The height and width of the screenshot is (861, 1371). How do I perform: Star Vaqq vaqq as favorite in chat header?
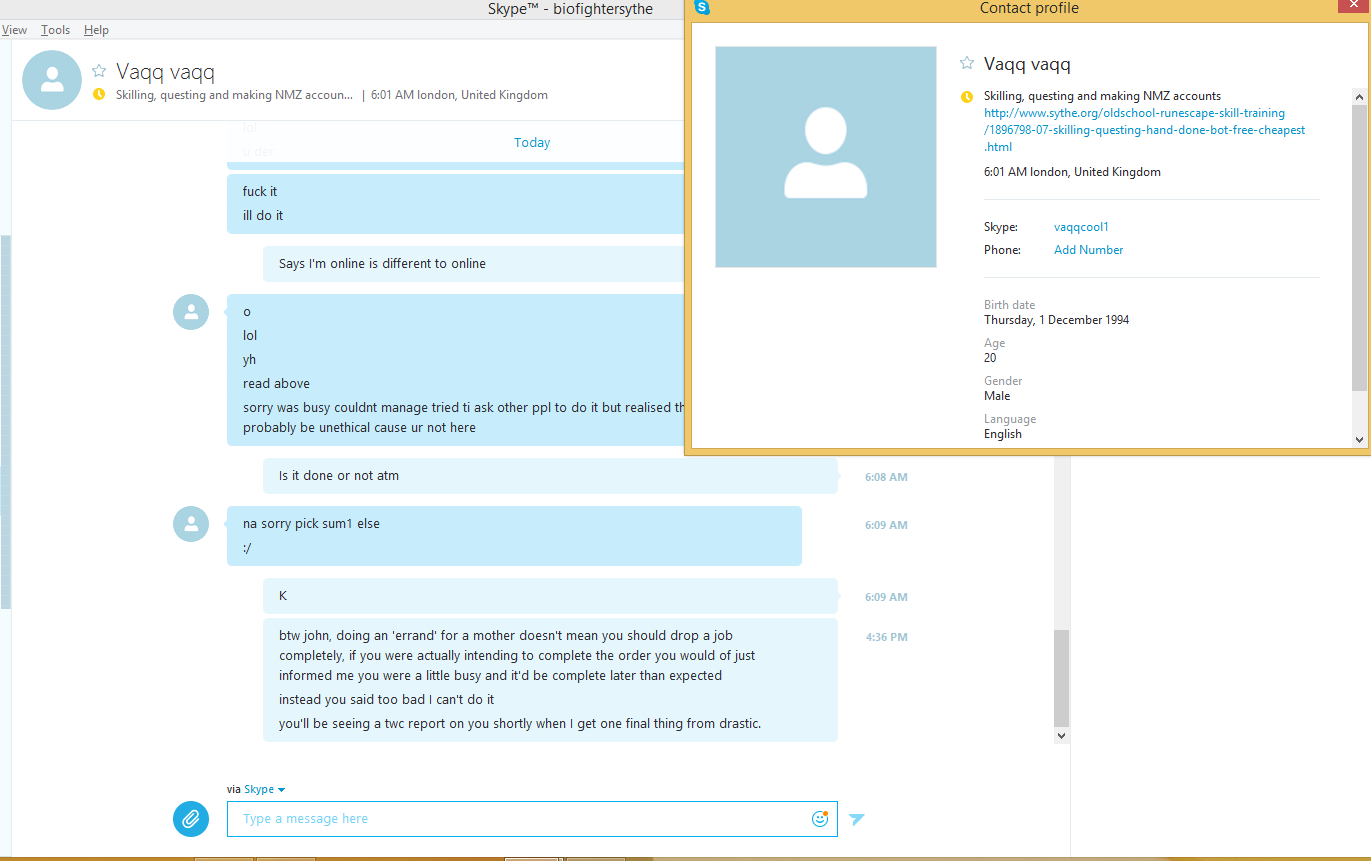[99, 71]
